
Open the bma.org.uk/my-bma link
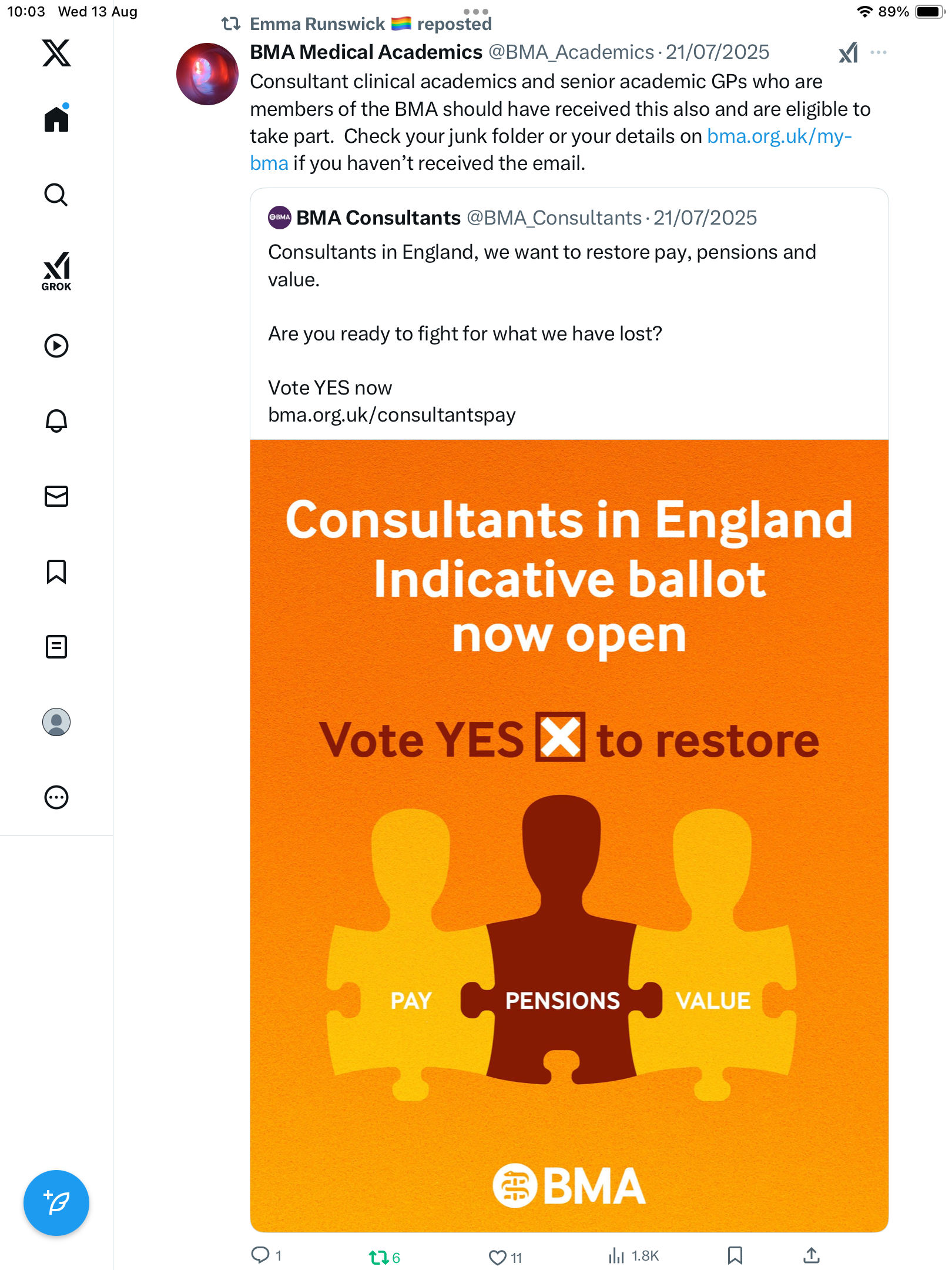pyautogui.click(x=779, y=136)
